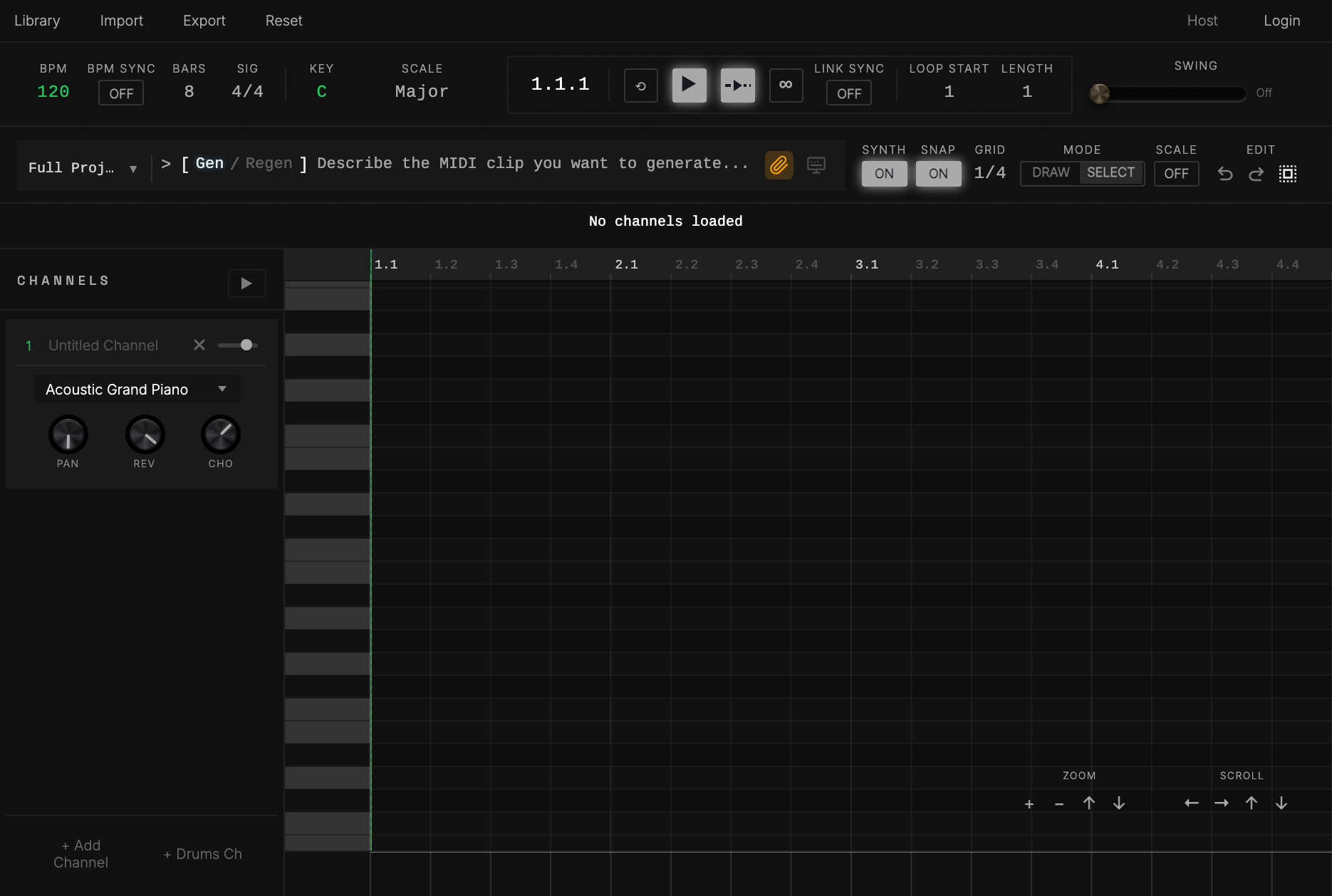Click the + Drums Ch button
1332x896 pixels.
click(203, 854)
